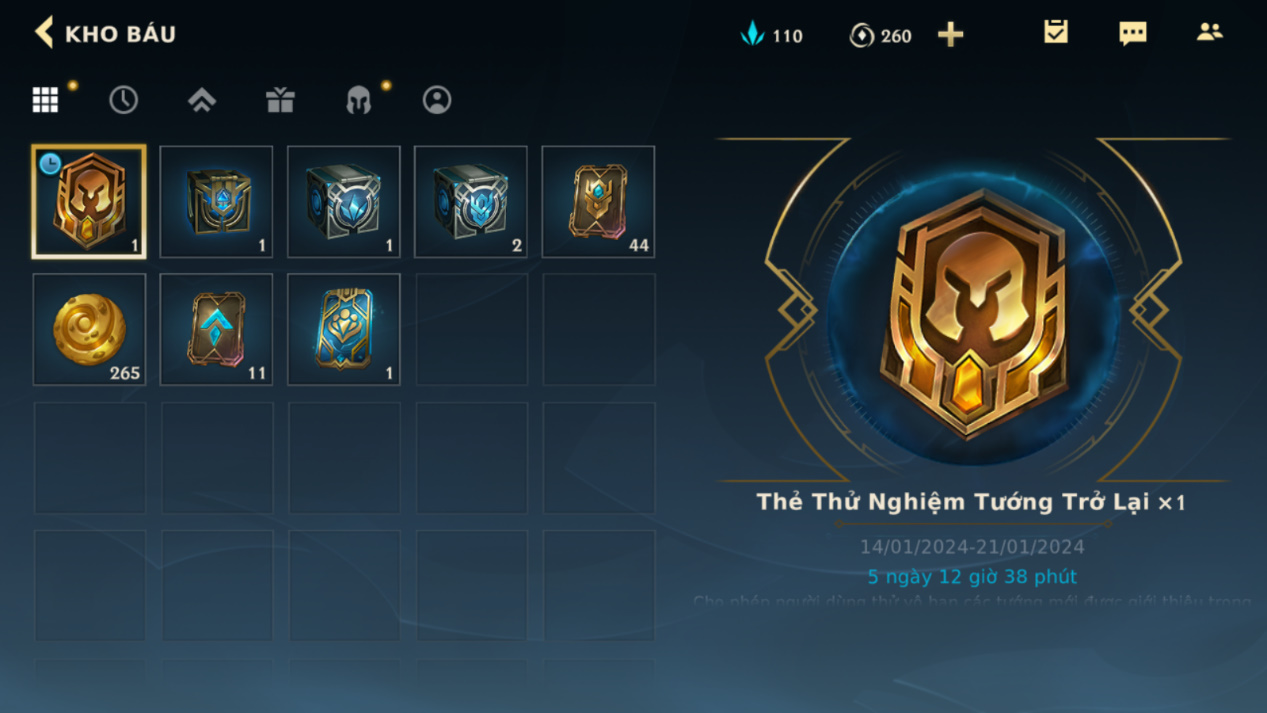Switch to the clock time-limited filter tab
The image size is (1267, 713).
click(123, 99)
